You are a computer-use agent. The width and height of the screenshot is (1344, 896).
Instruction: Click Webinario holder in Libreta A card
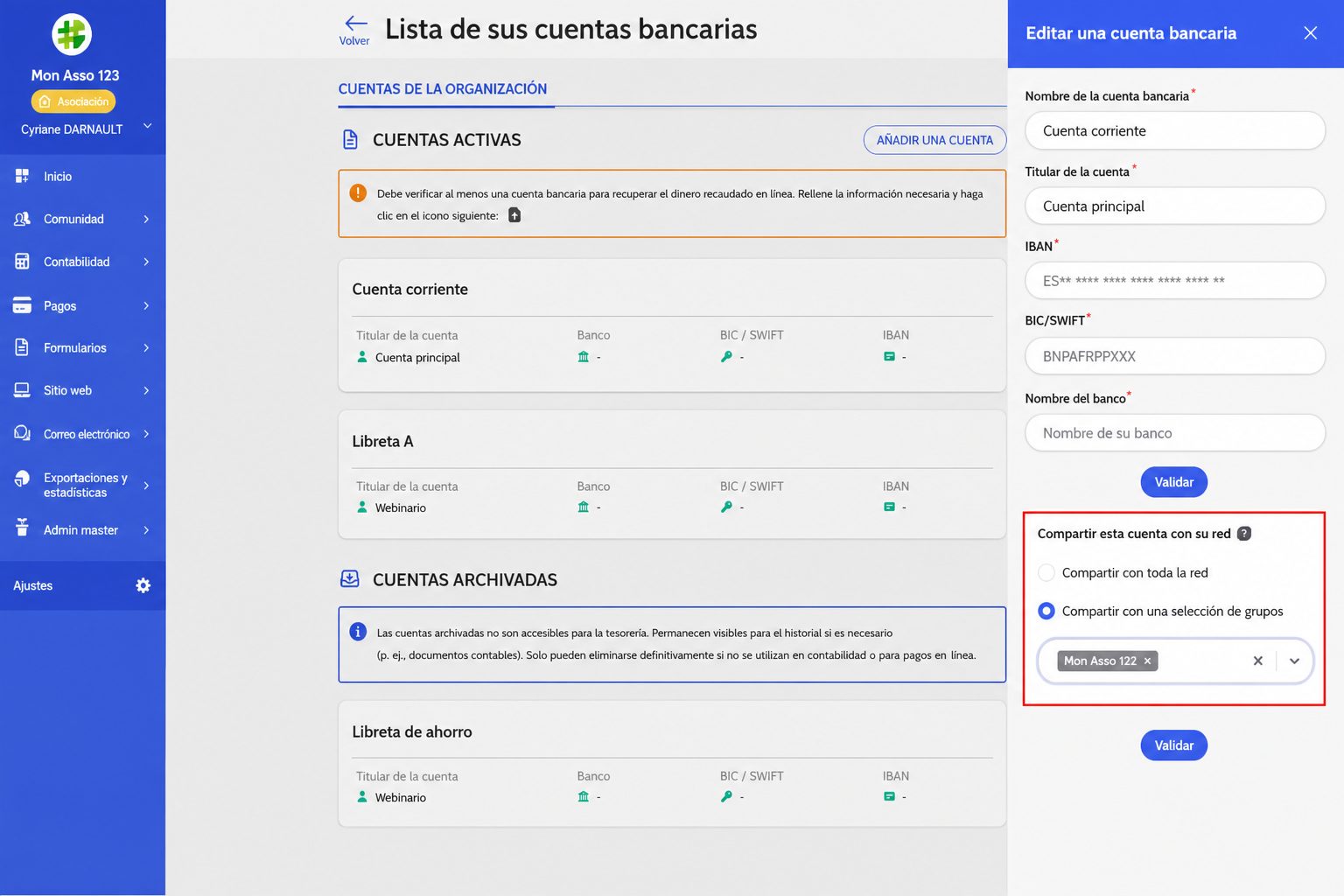[401, 507]
